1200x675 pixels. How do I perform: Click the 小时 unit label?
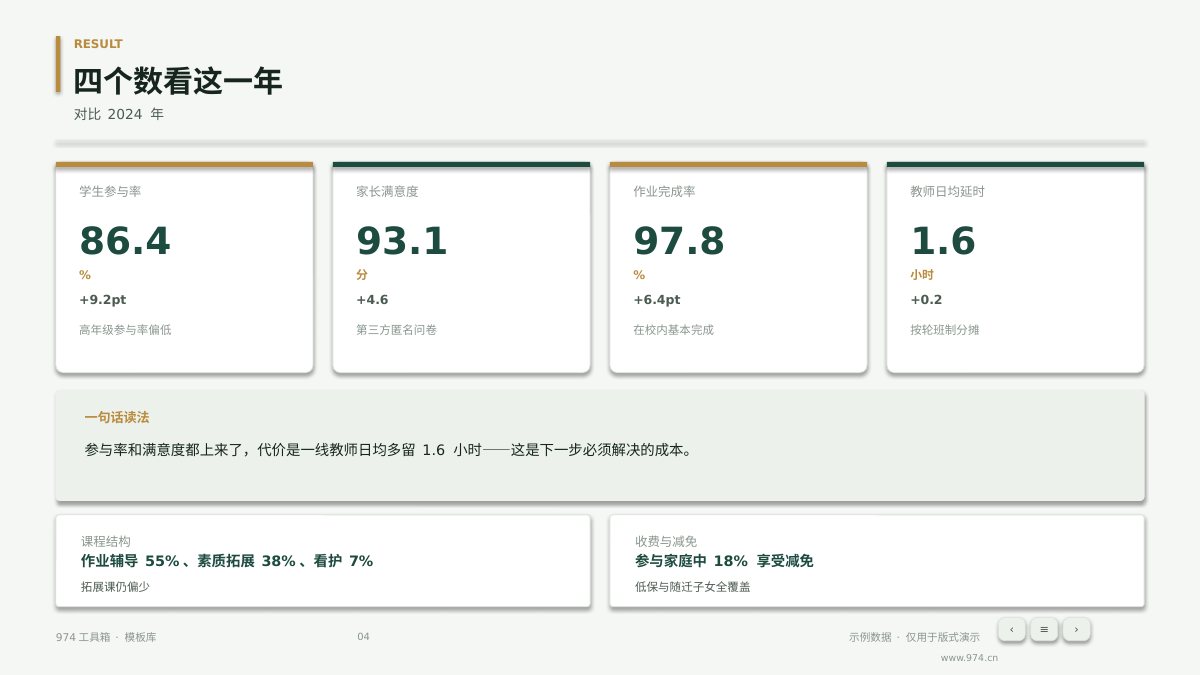click(922, 275)
